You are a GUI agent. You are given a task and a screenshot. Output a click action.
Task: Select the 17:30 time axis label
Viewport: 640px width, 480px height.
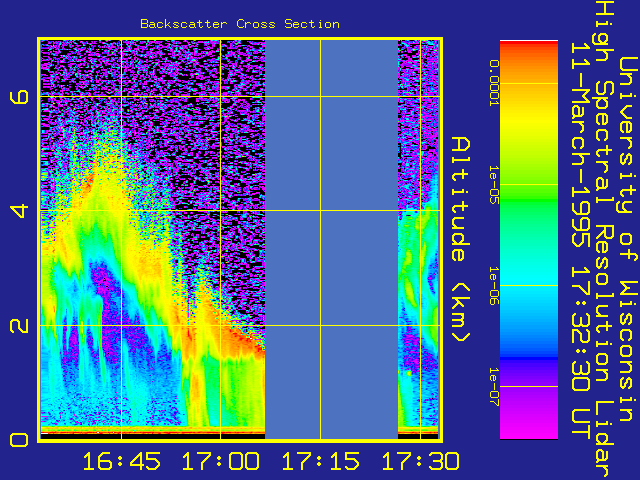click(x=420, y=462)
